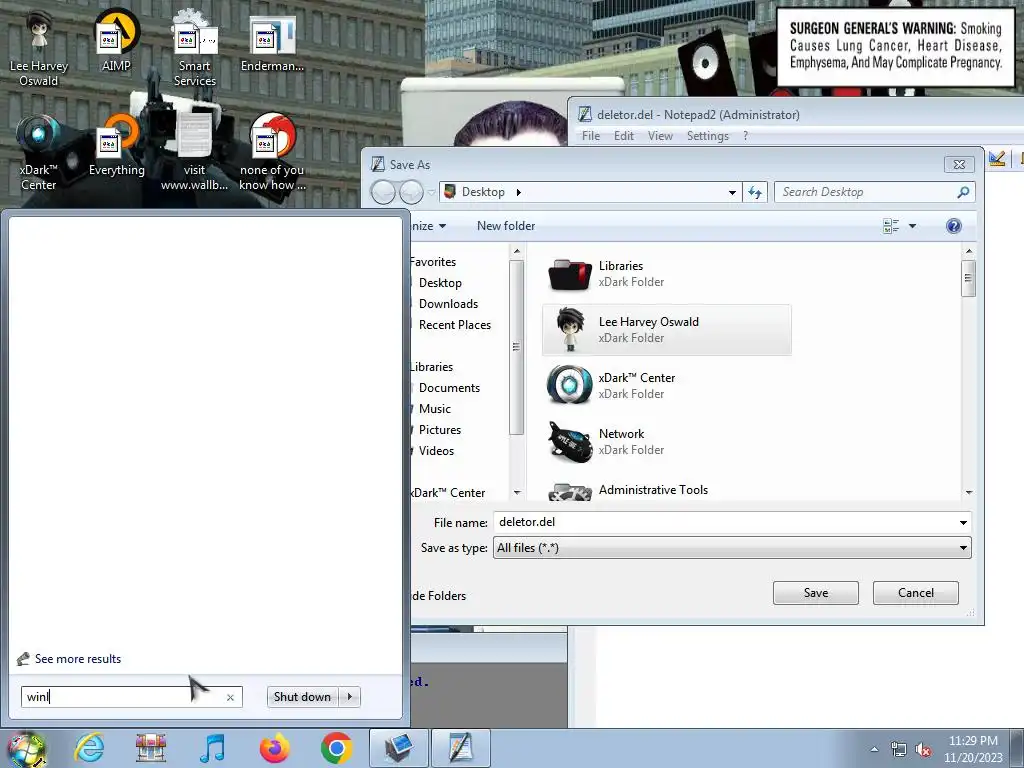
Task: Select Libraries folder in file list
Action: pos(666,274)
